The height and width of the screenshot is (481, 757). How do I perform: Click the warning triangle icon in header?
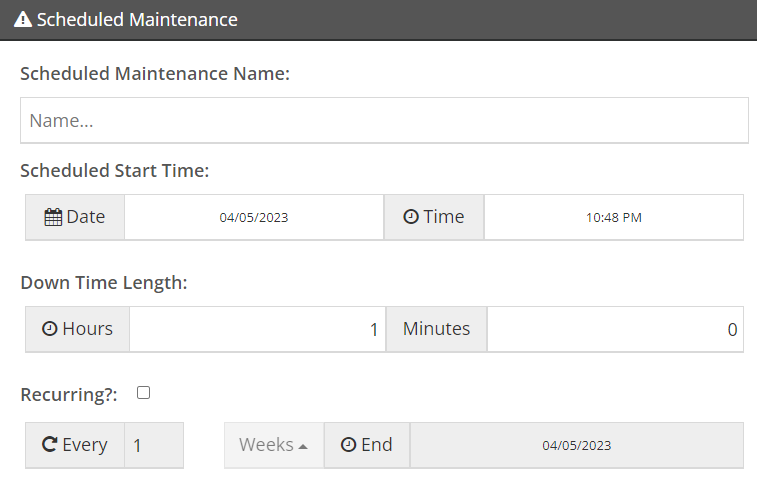tap(23, 20)
